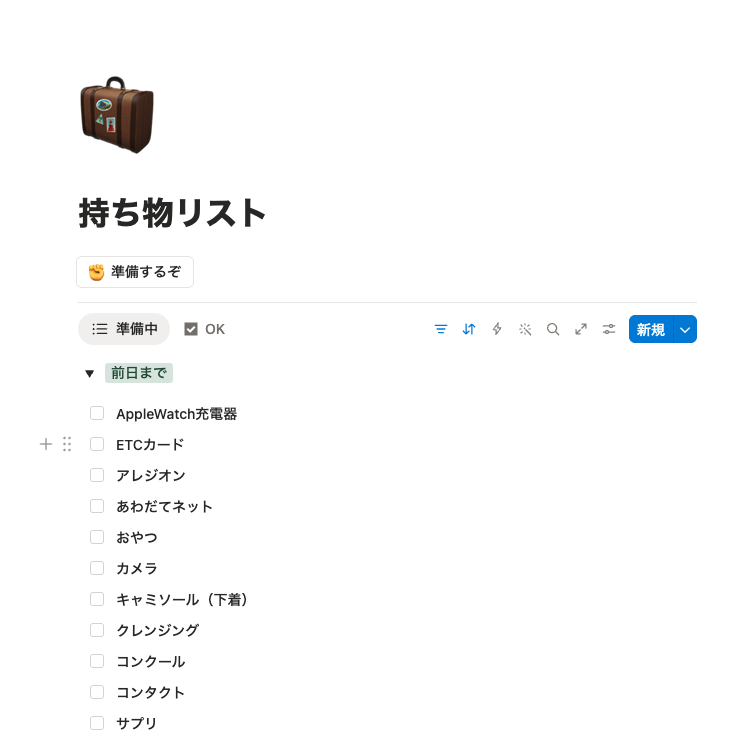Viewport: 729px width, 739px height.
Task: Open the dropdown arrow next to 新規
Action: pos(686,329)
